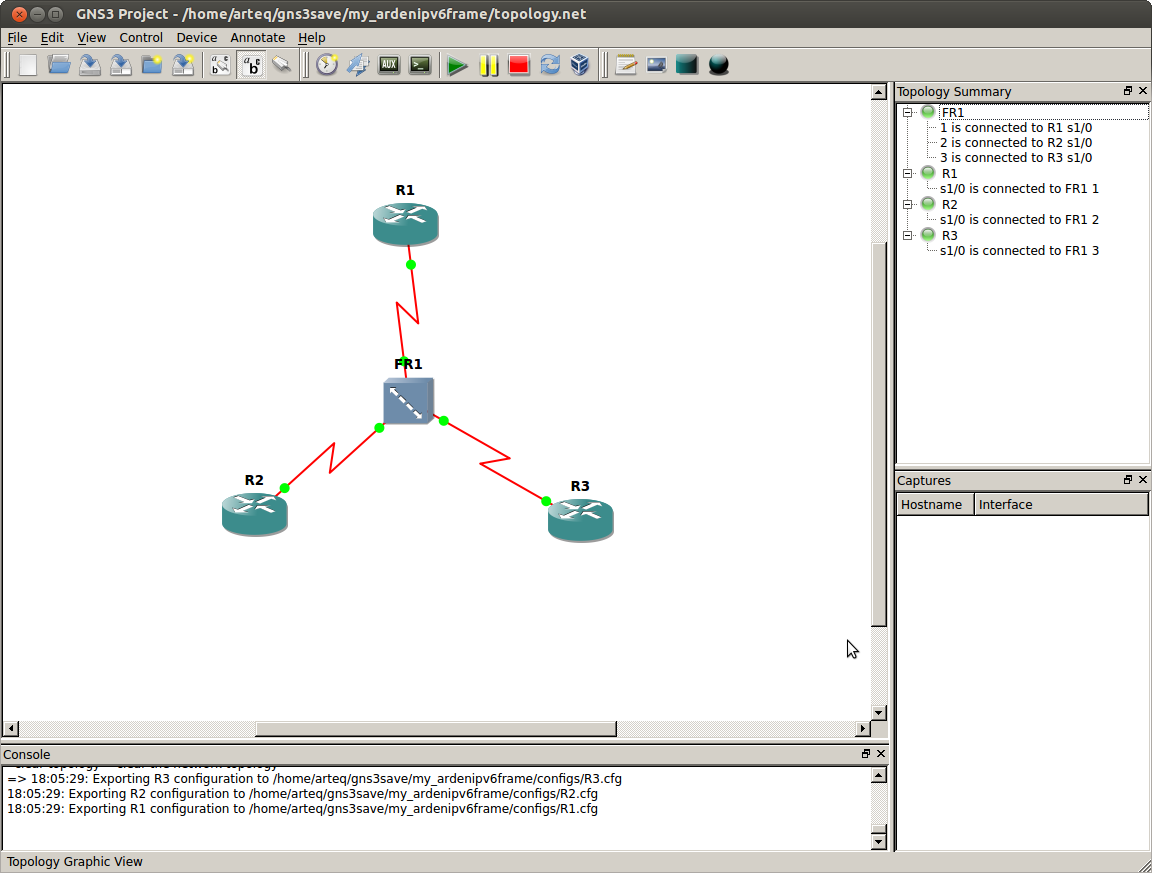Viewport: 1152px width, 873px height.
Task: Close the Captures panel
Action: tap(1142, 479)
